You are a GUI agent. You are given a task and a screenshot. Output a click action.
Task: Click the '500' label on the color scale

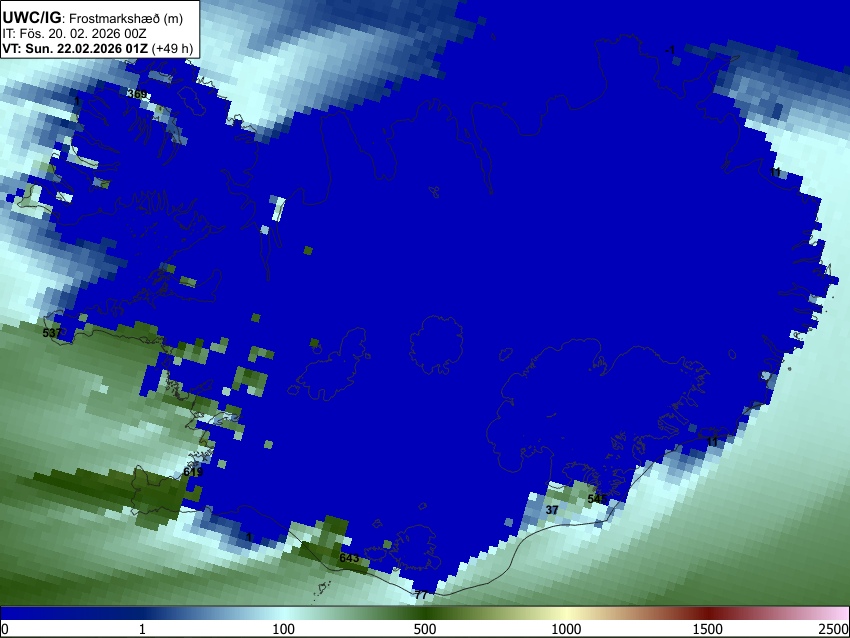tap(424, 629)
